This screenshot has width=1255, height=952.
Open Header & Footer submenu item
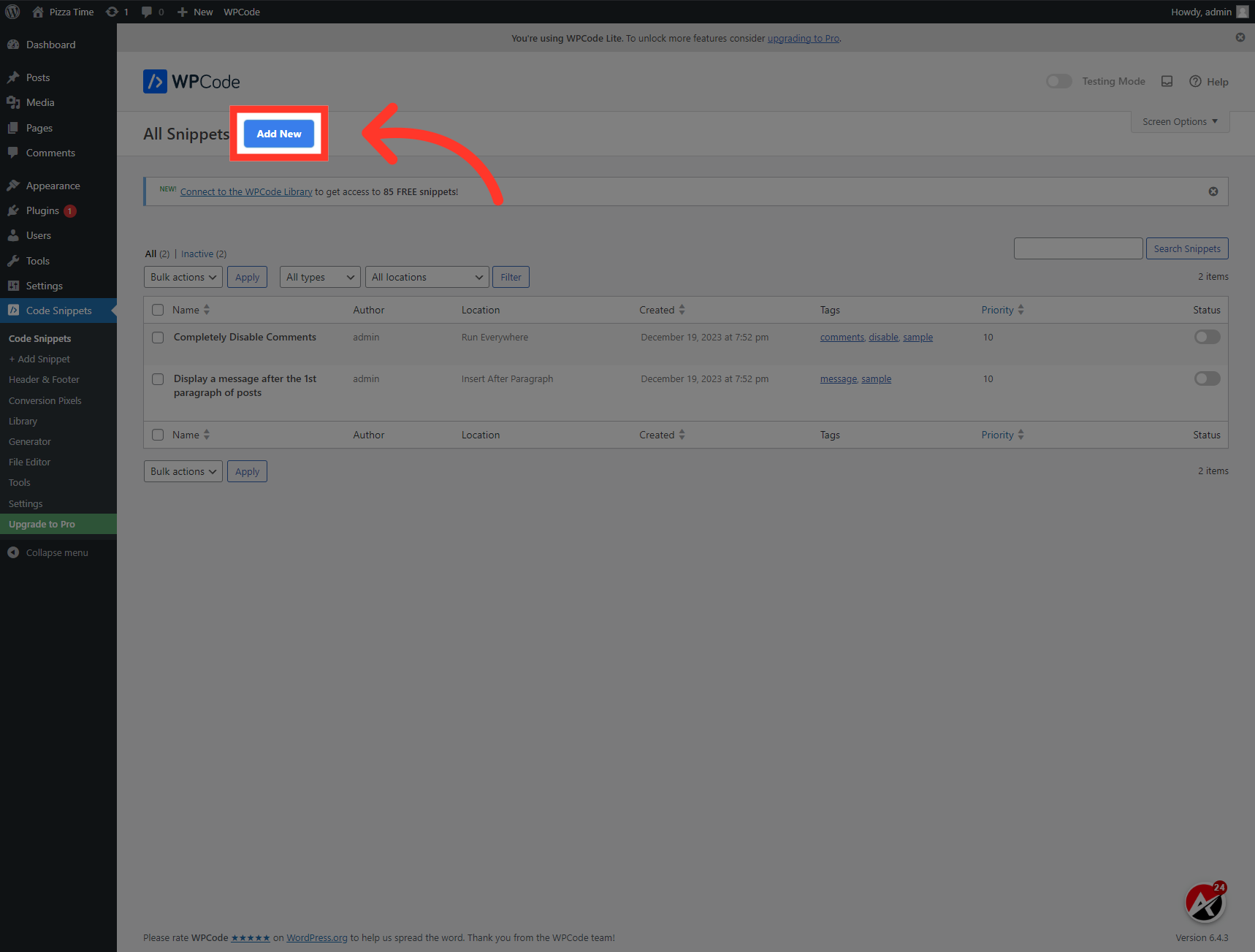[x=44, y=379]
